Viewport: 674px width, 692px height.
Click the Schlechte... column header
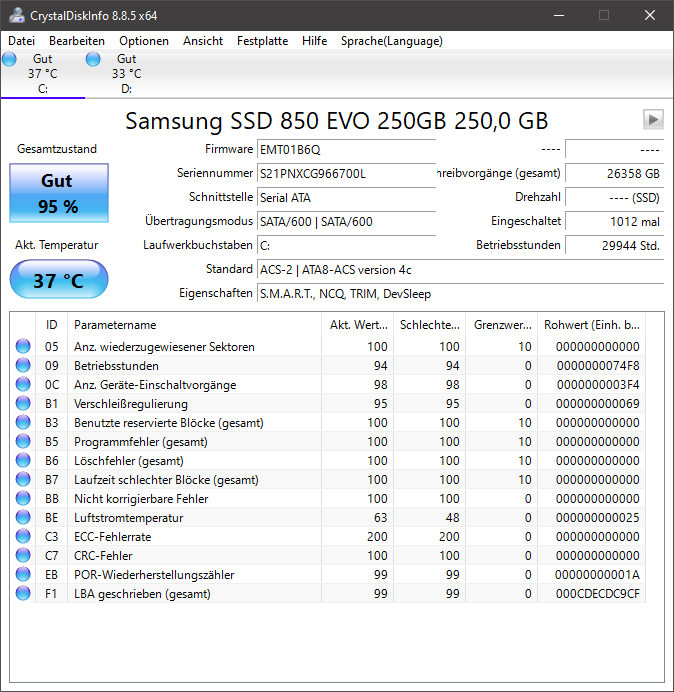click(429, 325)
